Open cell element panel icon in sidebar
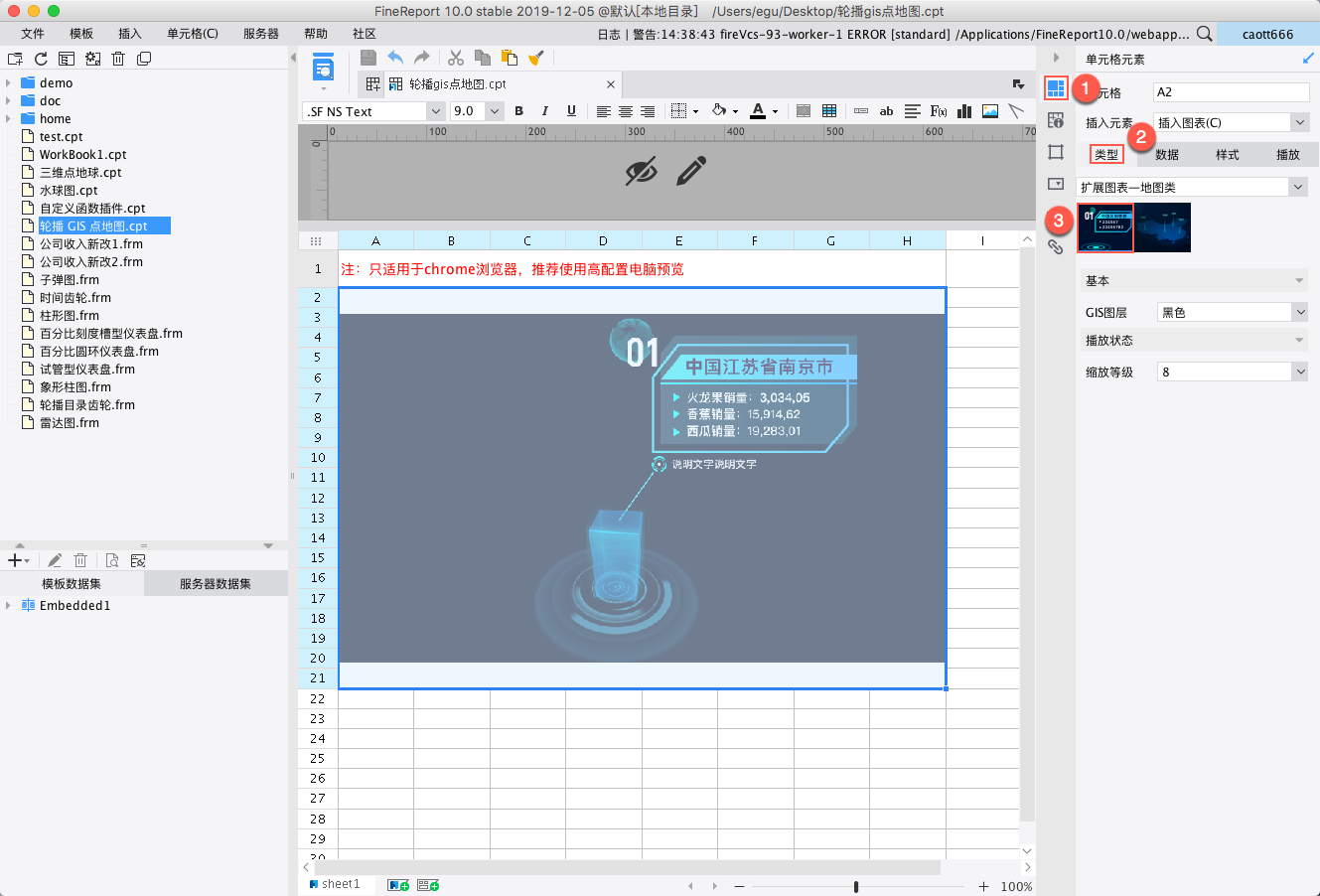Image resolution: width=1320 pixels, height=896 pixels. click(x=1056, y=88)
